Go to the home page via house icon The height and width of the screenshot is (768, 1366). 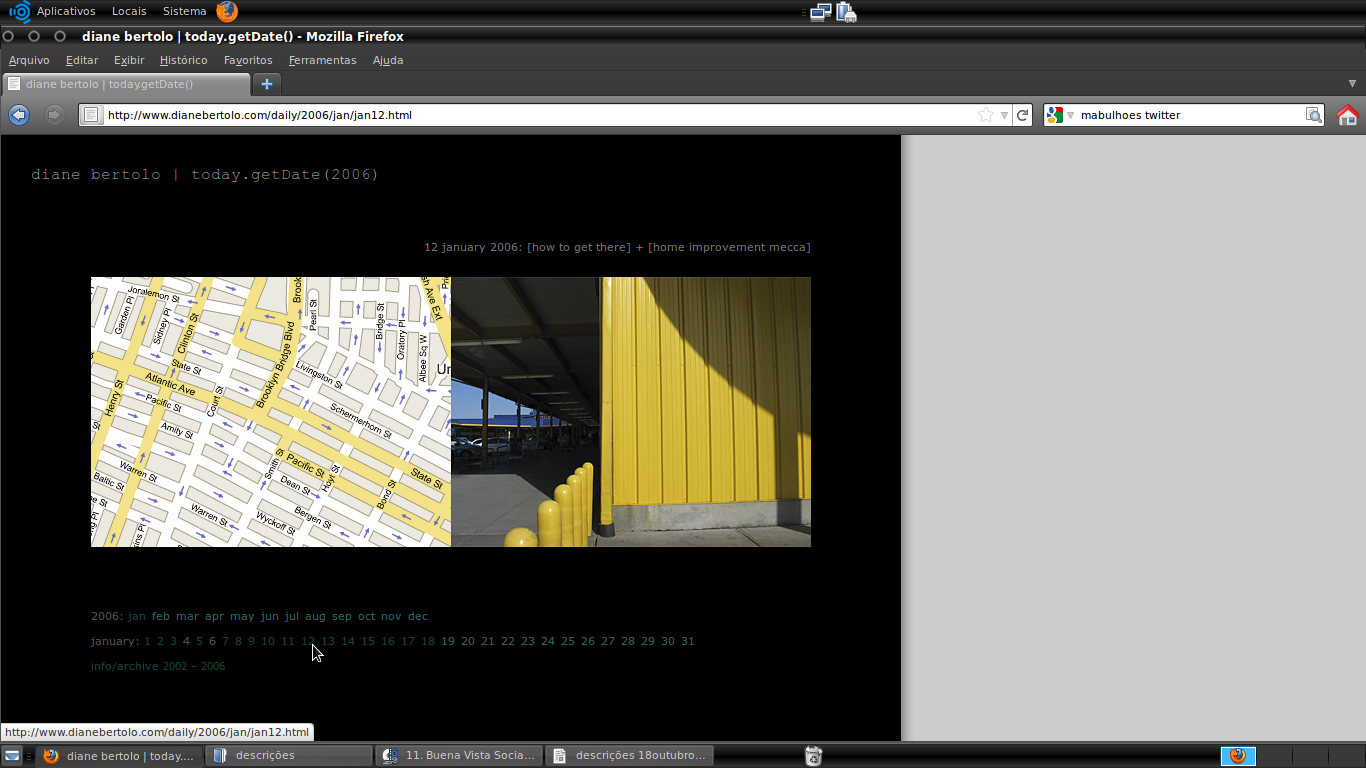point(1347,115)
